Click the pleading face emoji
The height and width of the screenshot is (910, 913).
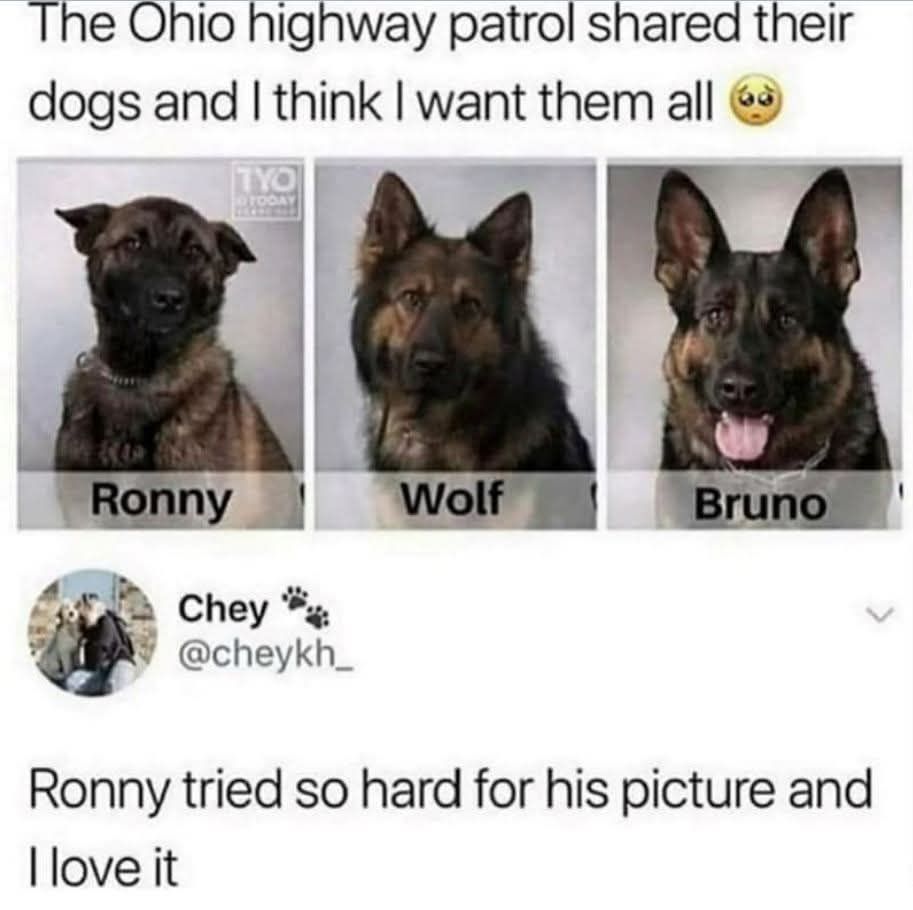pyautogui.click(x=755, y=104)
